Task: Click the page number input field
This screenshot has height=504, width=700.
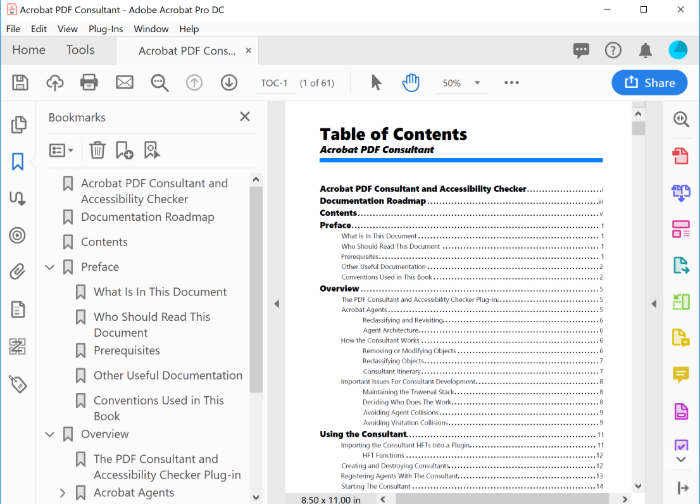Action: (274, 83)
